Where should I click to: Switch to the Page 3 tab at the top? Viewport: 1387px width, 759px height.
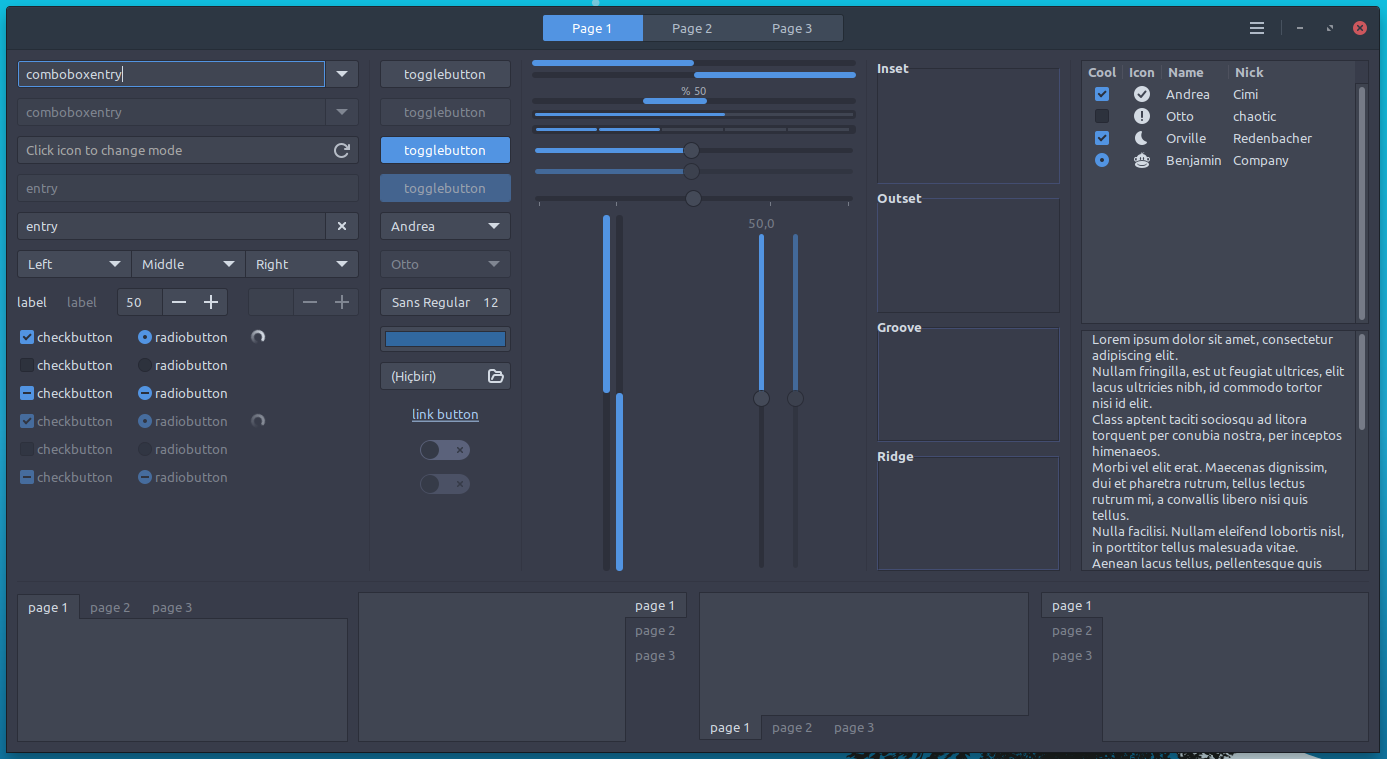792,28
